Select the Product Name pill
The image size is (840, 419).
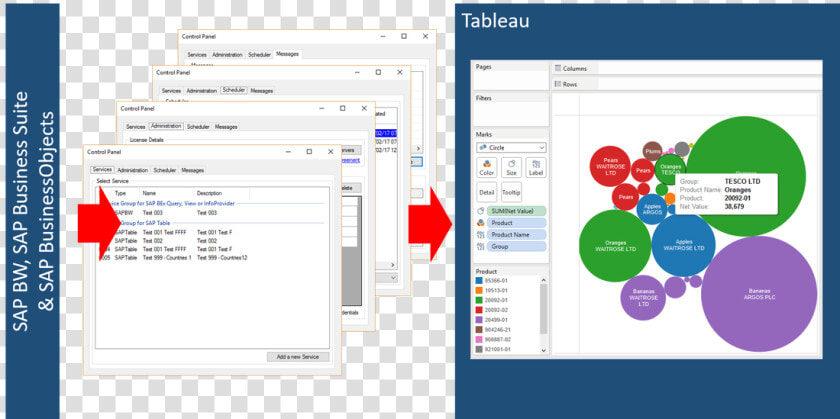click(x=516, y=235)
